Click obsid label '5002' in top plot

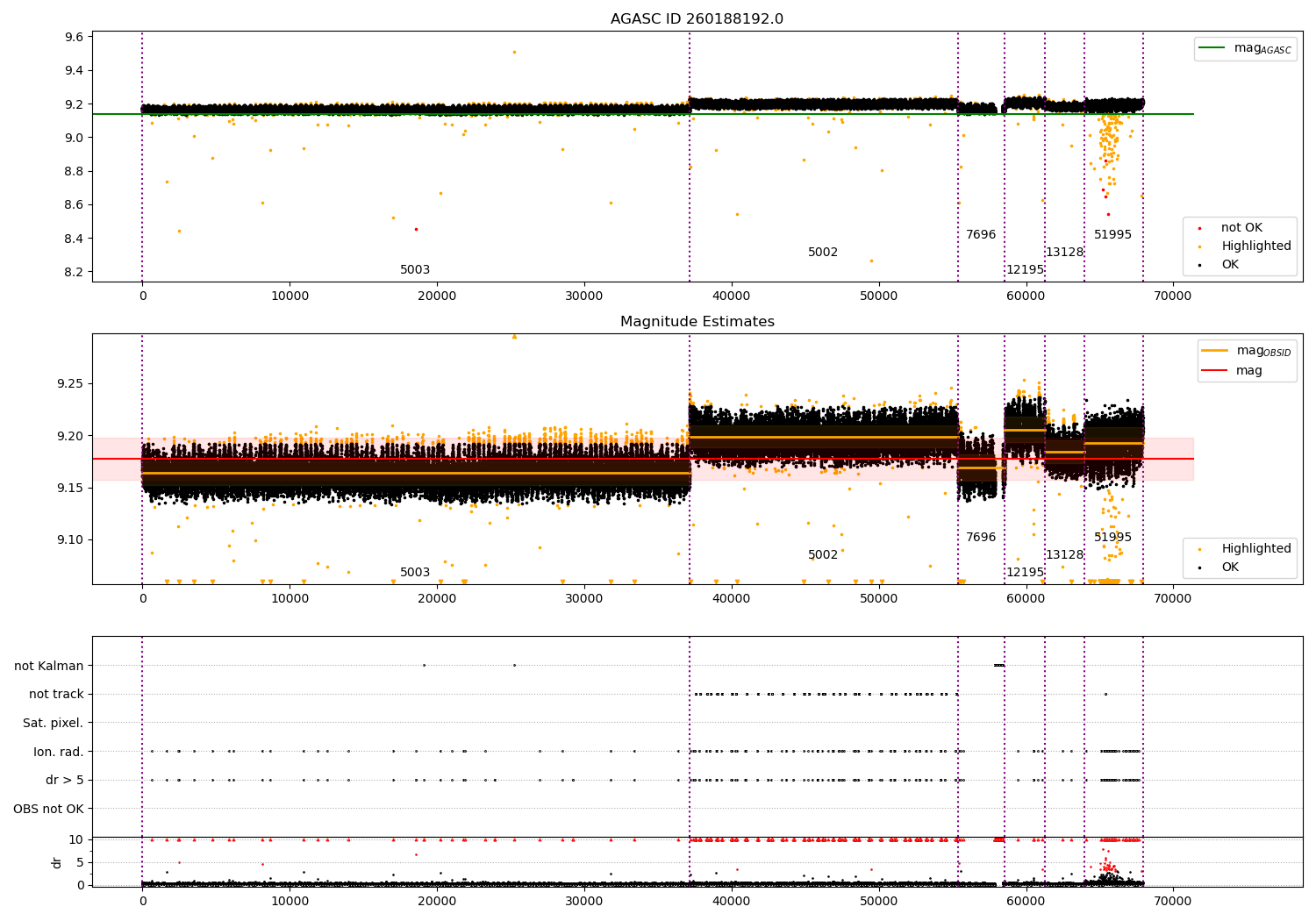[823, 252]
